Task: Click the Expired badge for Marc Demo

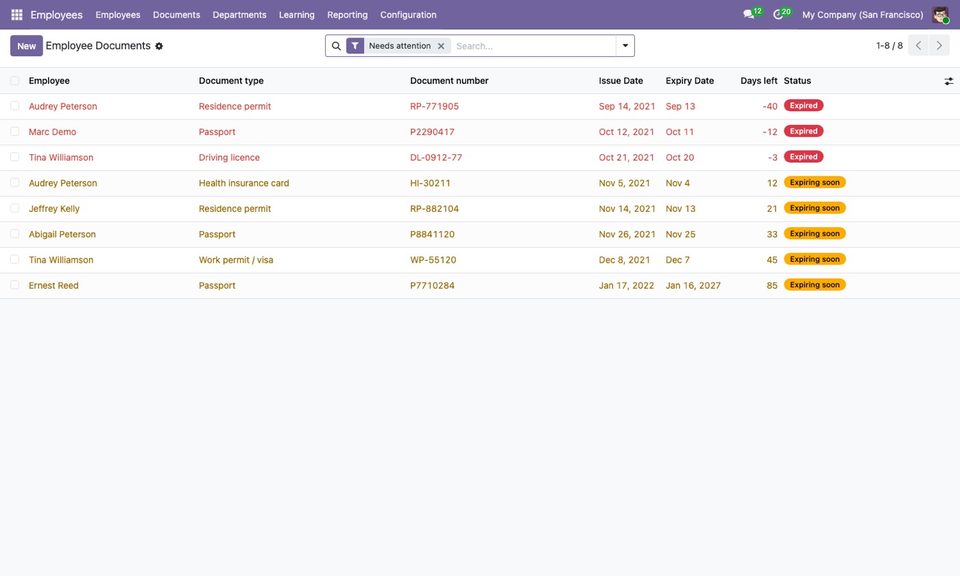Action: point(803,131)
